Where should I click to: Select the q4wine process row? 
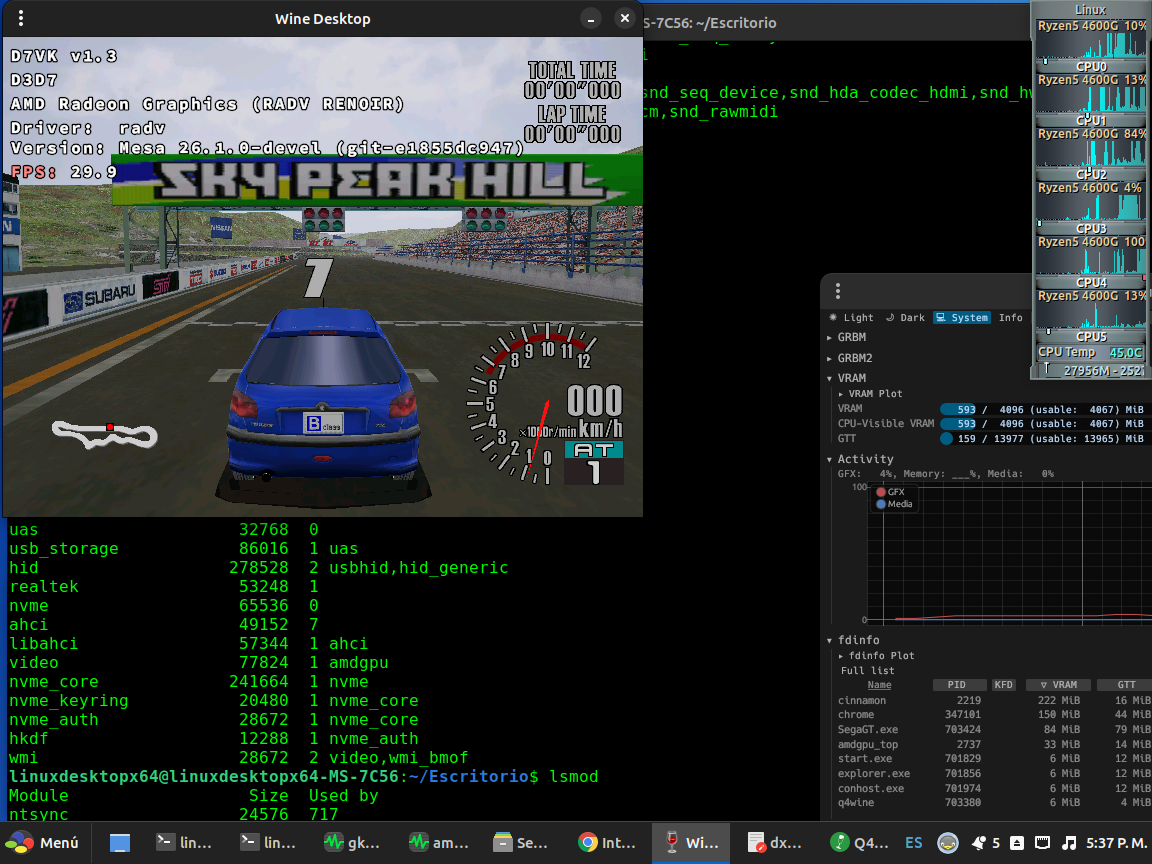994,803
